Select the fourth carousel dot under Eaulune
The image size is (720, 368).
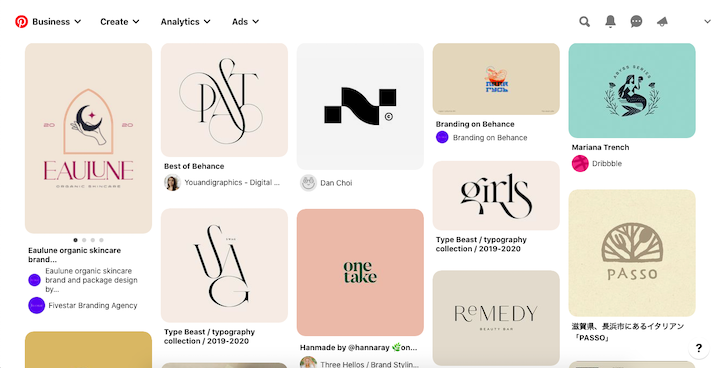pyautogui.click(x=101, y=240)
